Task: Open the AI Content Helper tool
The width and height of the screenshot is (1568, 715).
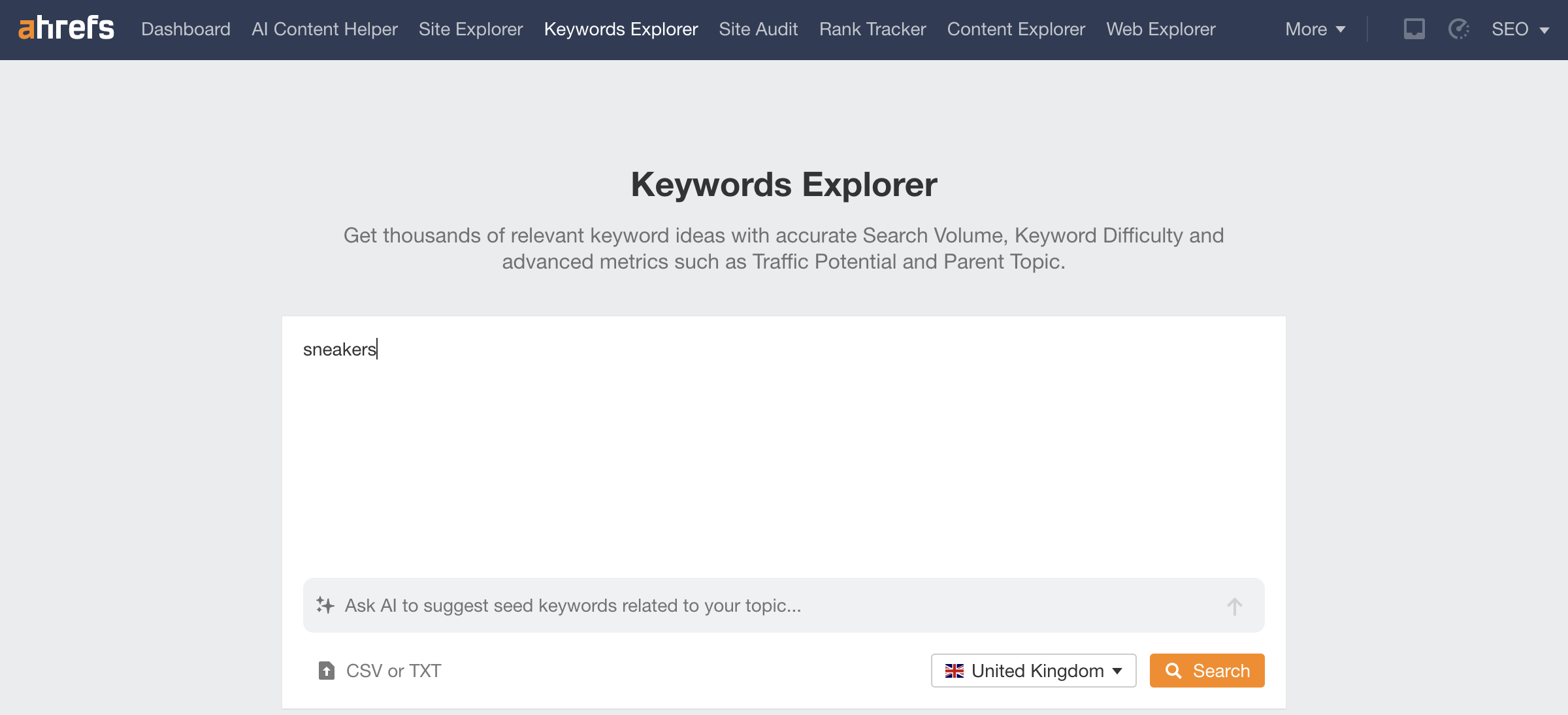Action: coord(324,29)
